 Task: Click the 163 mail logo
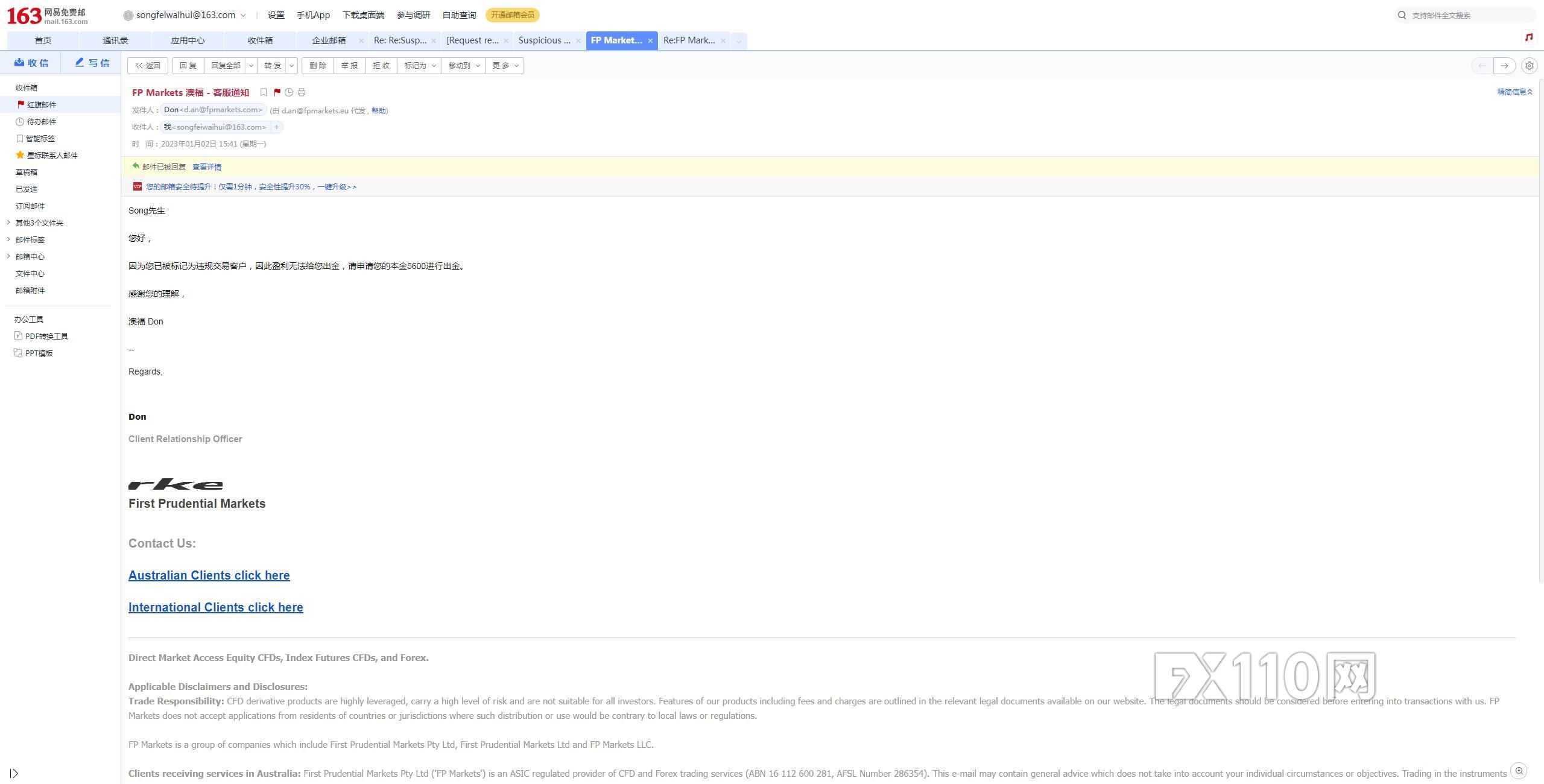point(47,16)
